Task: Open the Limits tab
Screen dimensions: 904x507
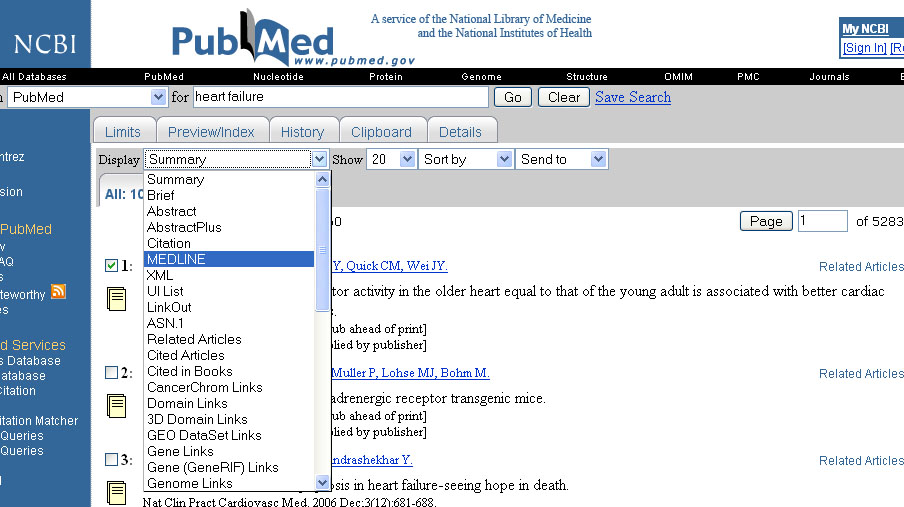Action: (x=123, y=132)
